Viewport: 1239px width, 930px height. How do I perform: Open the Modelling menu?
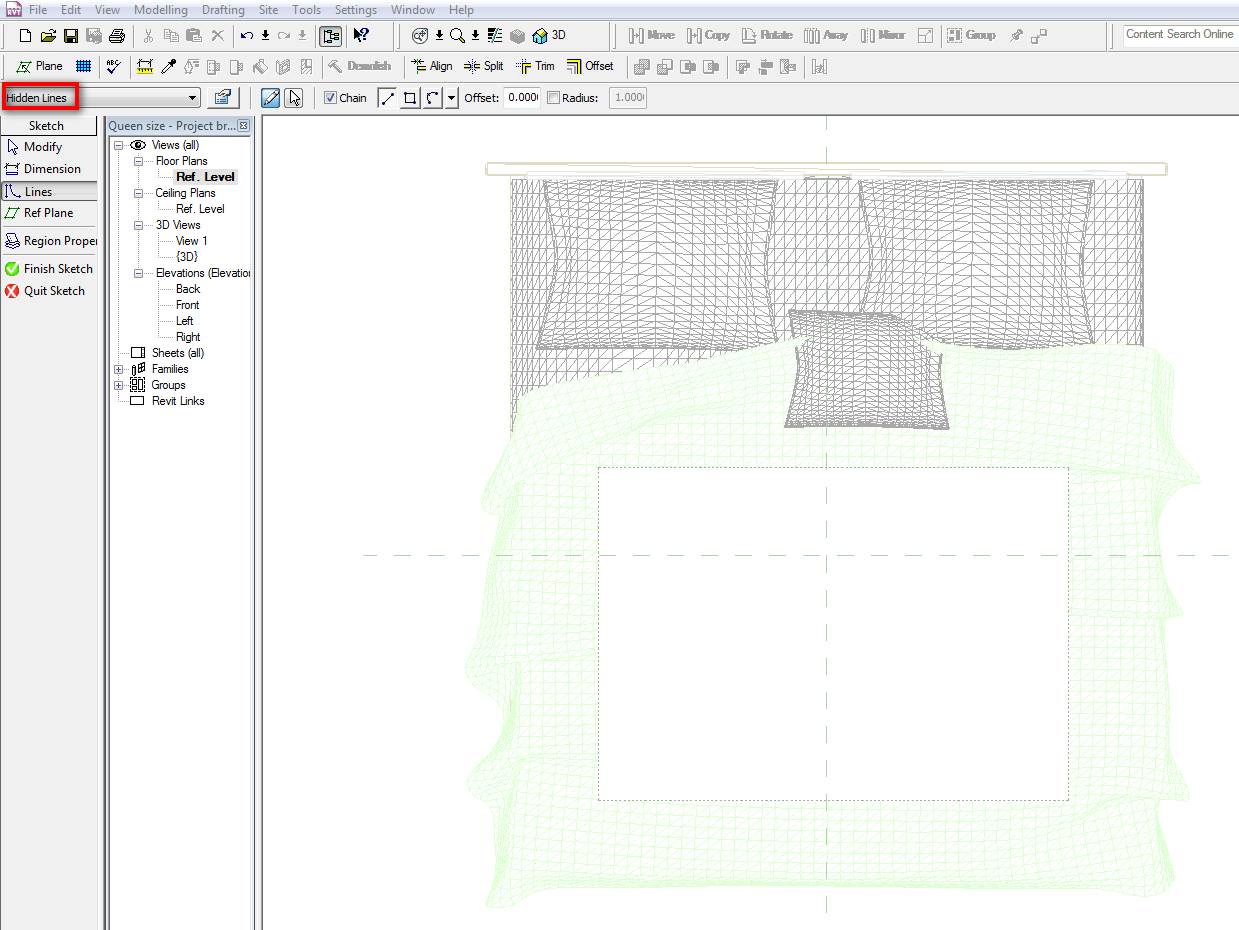(160, 10)
